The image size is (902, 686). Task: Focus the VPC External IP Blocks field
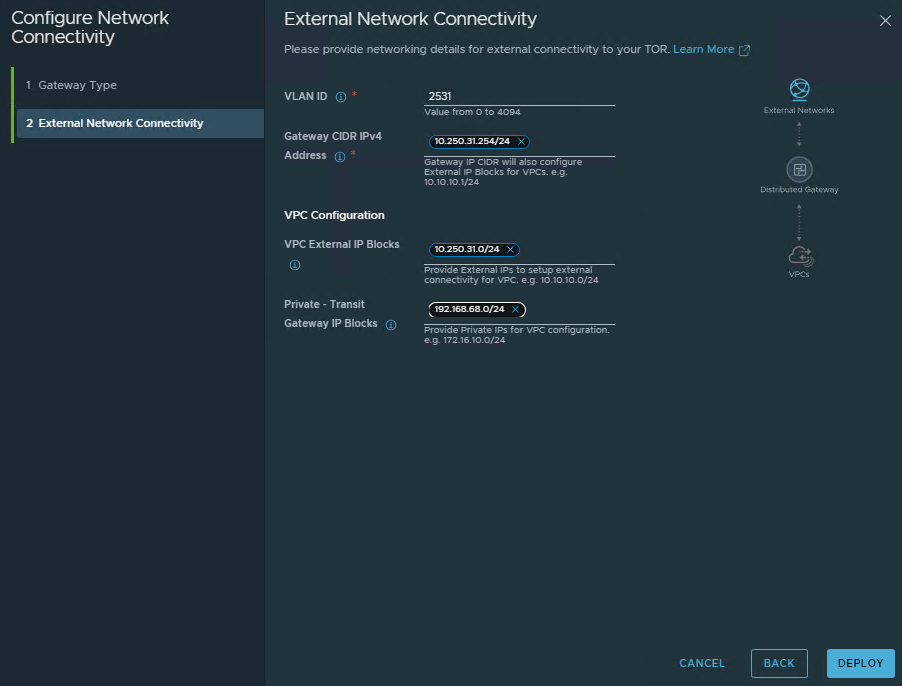[x=565, y=250]
